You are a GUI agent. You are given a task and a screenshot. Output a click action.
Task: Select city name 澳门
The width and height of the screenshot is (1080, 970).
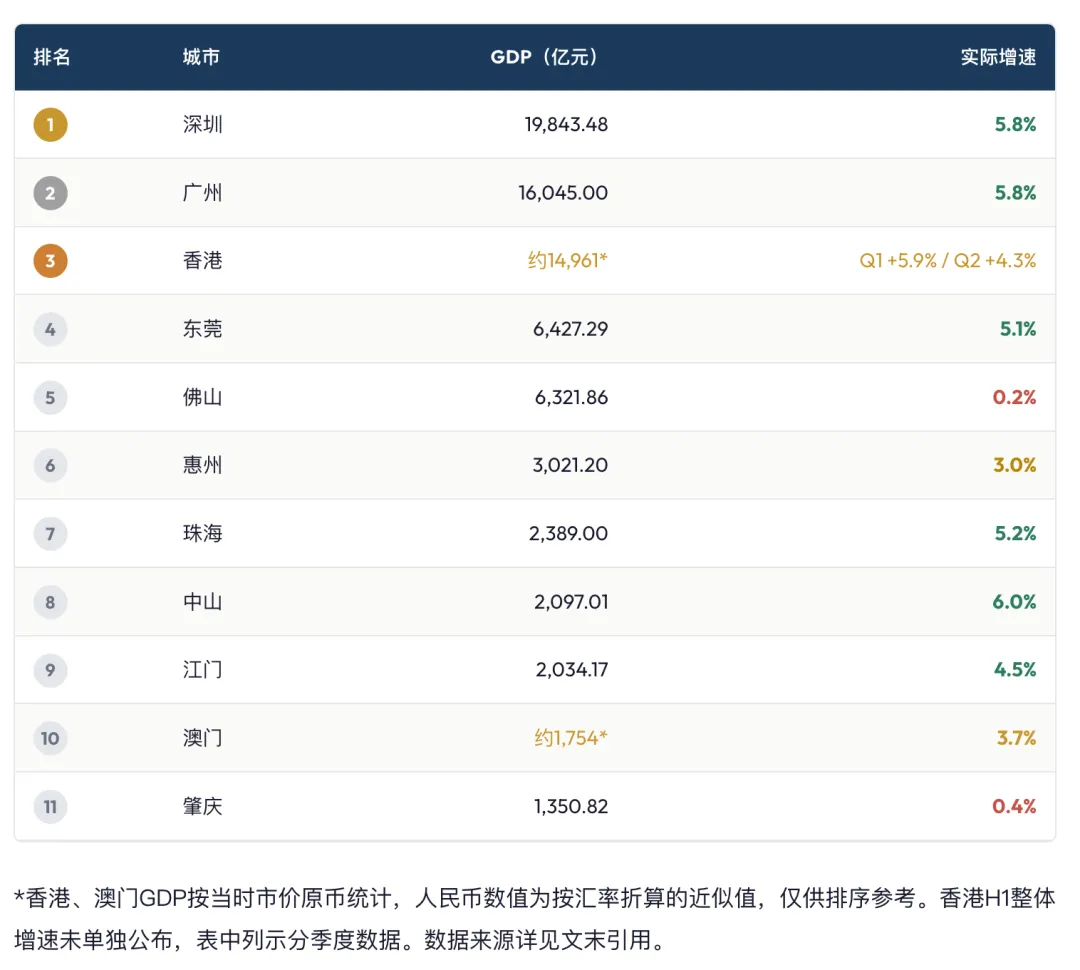click(x=202, y=739)
